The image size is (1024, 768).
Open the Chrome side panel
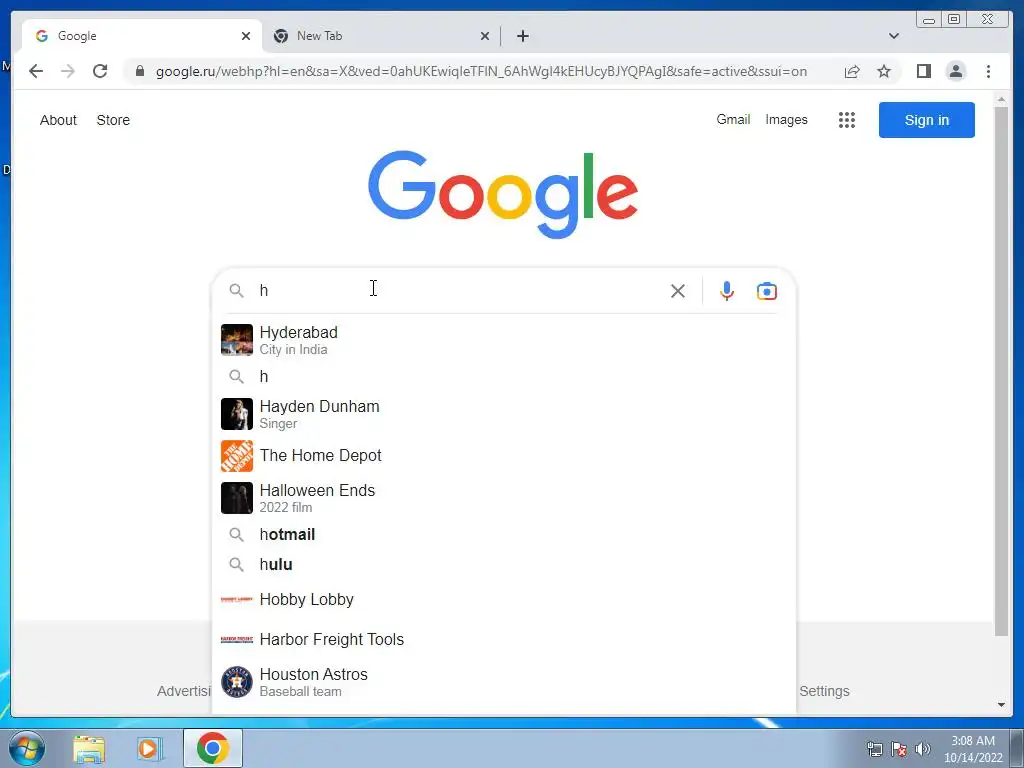pos(923,71)
